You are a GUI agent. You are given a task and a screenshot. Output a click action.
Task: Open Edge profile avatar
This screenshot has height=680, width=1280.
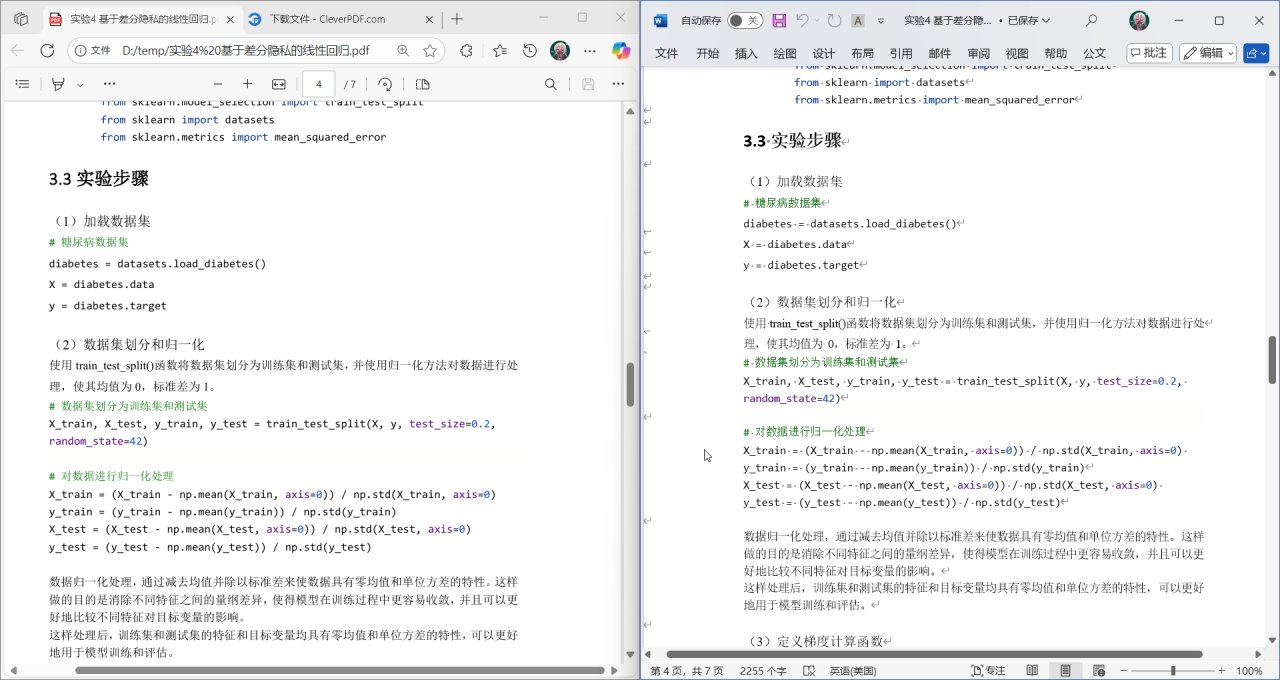560,50
